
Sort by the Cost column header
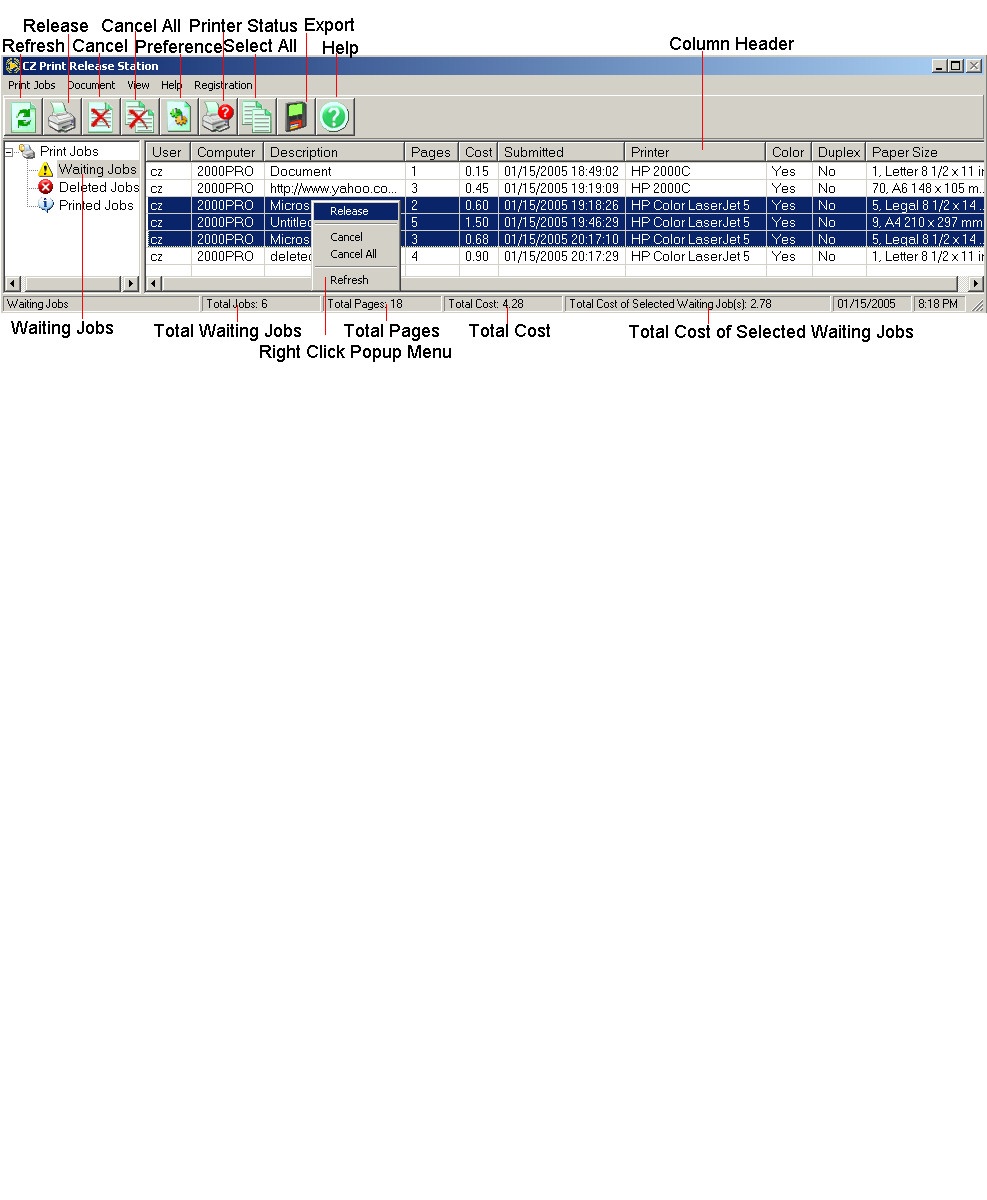click(x=478, y=152)
